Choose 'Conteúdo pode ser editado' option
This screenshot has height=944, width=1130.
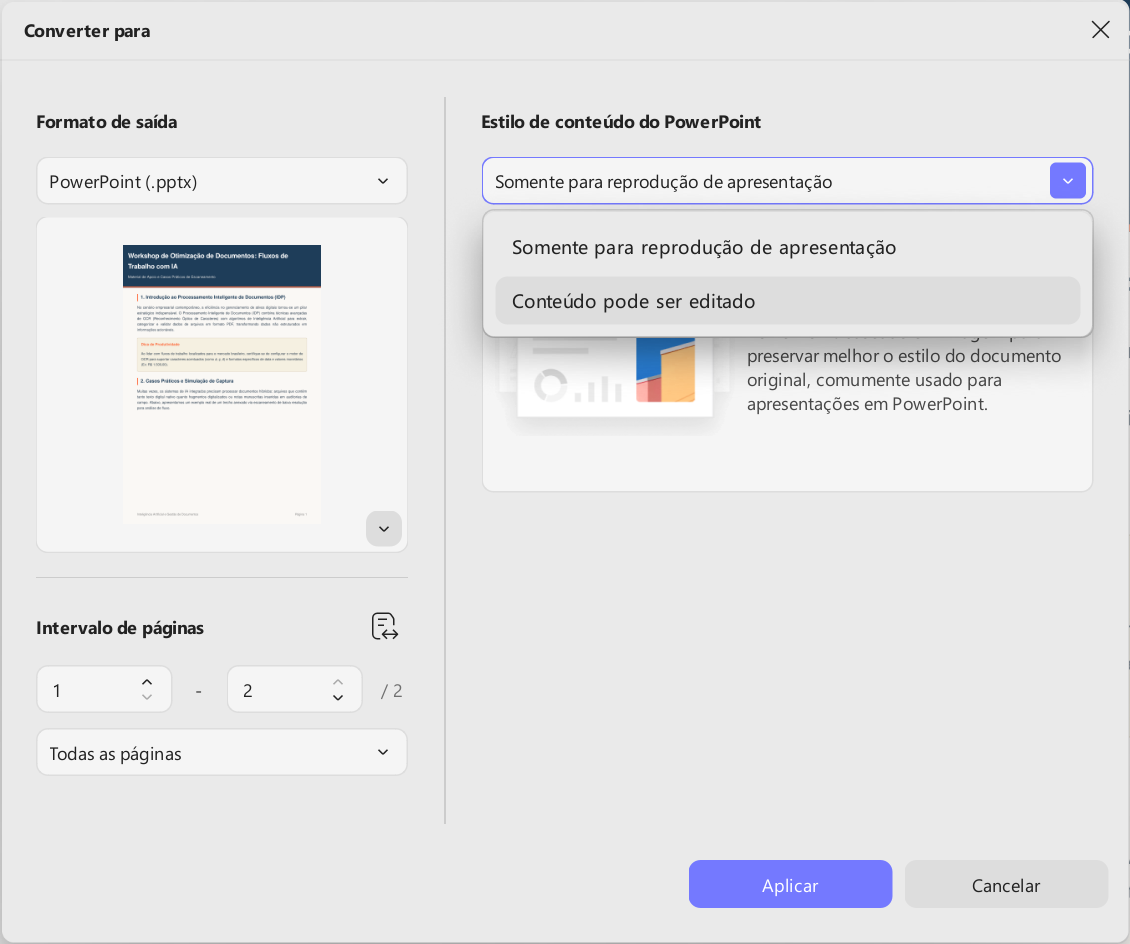pyautogui.click(x=787, y=301)
